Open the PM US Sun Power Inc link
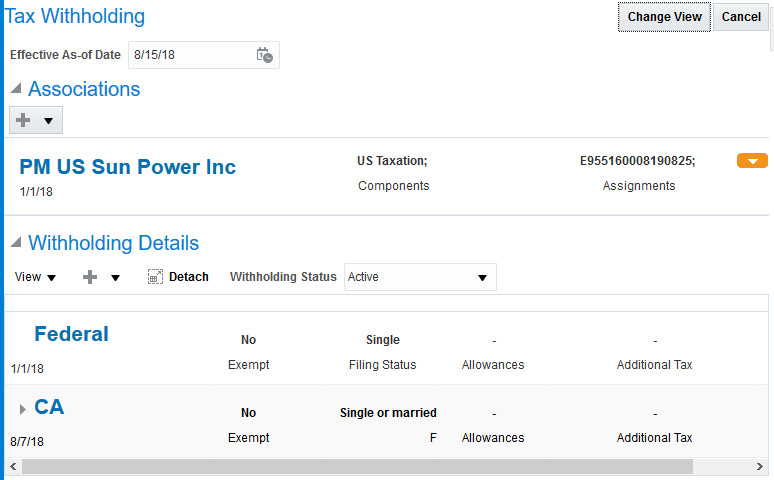Screen dimensions: 774x480 [x=127, y=166]
